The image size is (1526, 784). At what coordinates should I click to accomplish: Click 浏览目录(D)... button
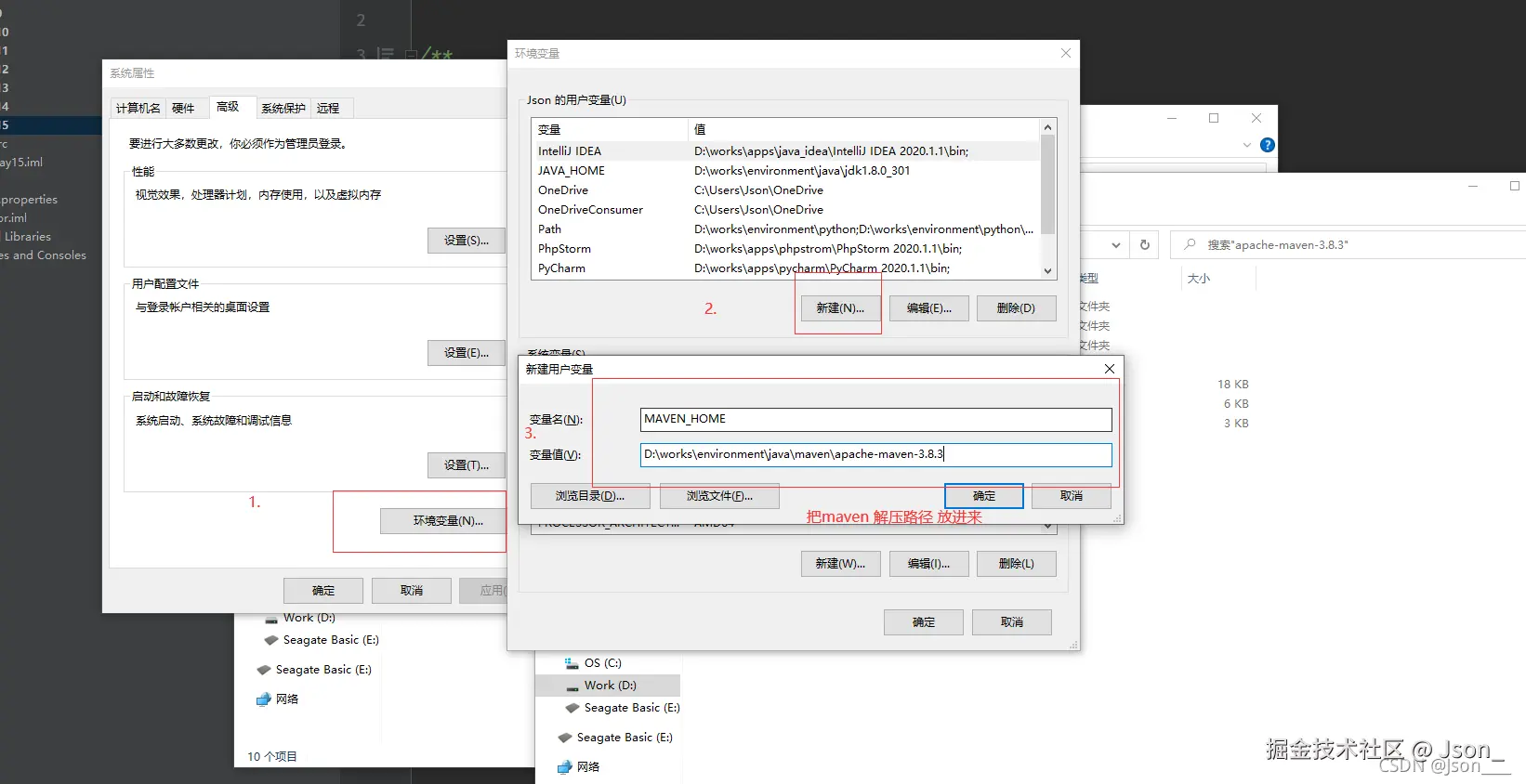click(x=590, y=496)
